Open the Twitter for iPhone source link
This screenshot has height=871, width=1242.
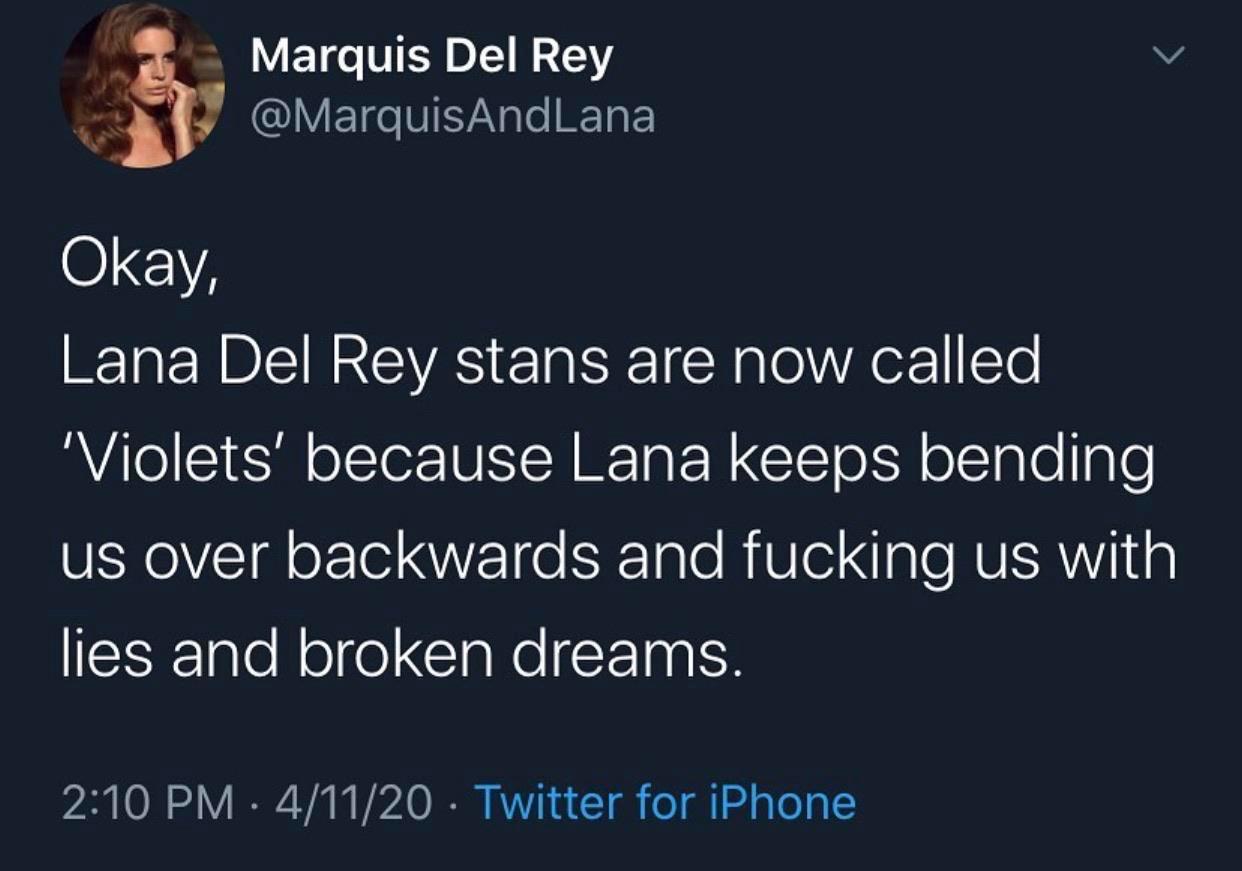click(x=664, y=803)
